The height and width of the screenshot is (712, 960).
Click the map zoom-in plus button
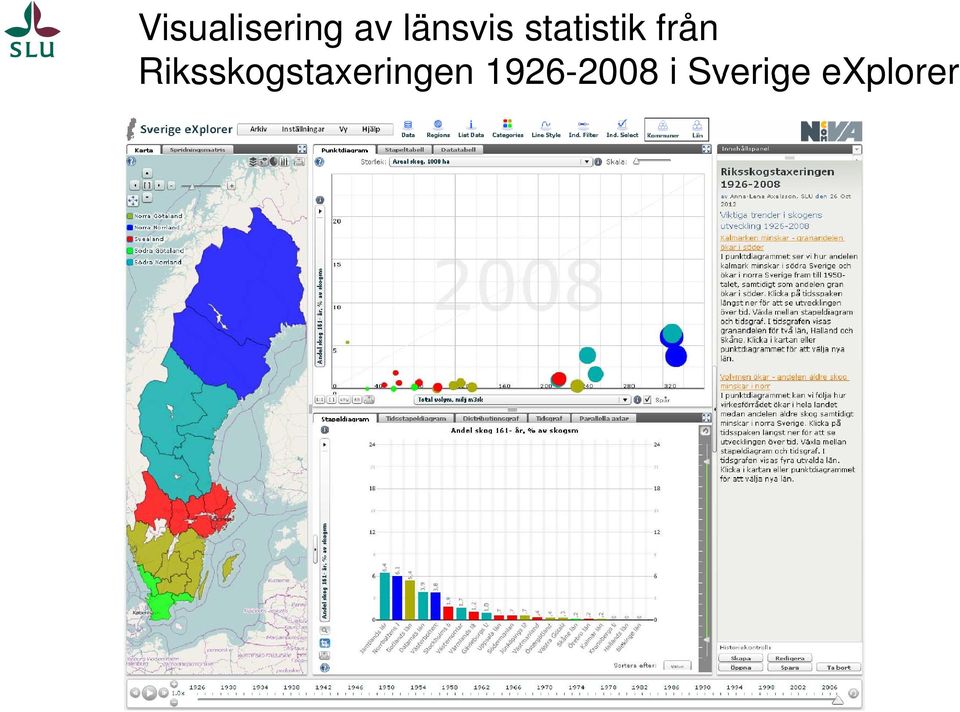click(231, 185)
